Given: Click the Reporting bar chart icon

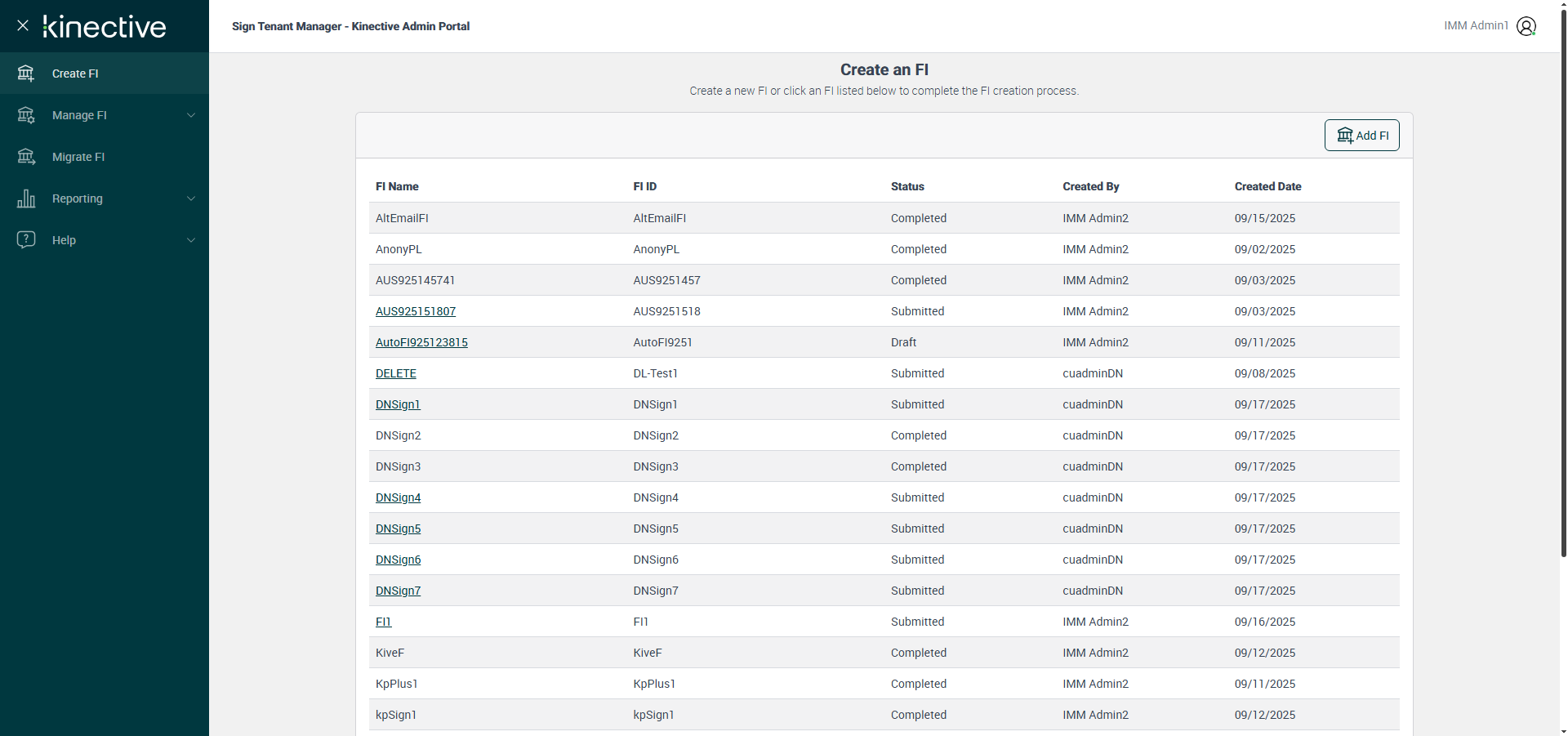Looking at the screenshot, I should pyautogui.click(x=26, y=198).
